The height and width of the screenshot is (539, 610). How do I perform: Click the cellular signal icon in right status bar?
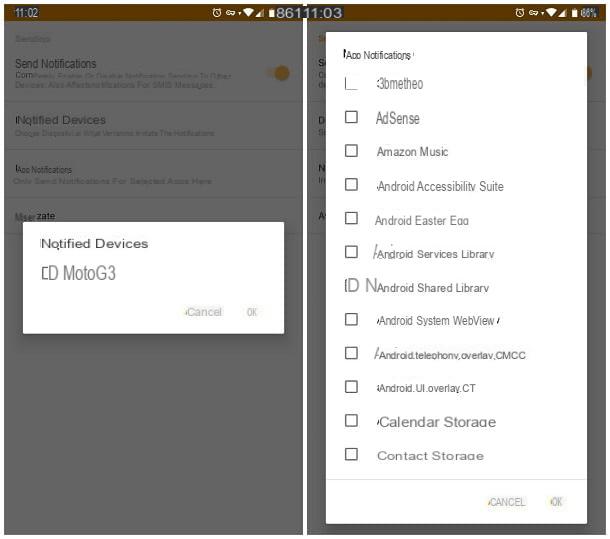coord(562,13)
